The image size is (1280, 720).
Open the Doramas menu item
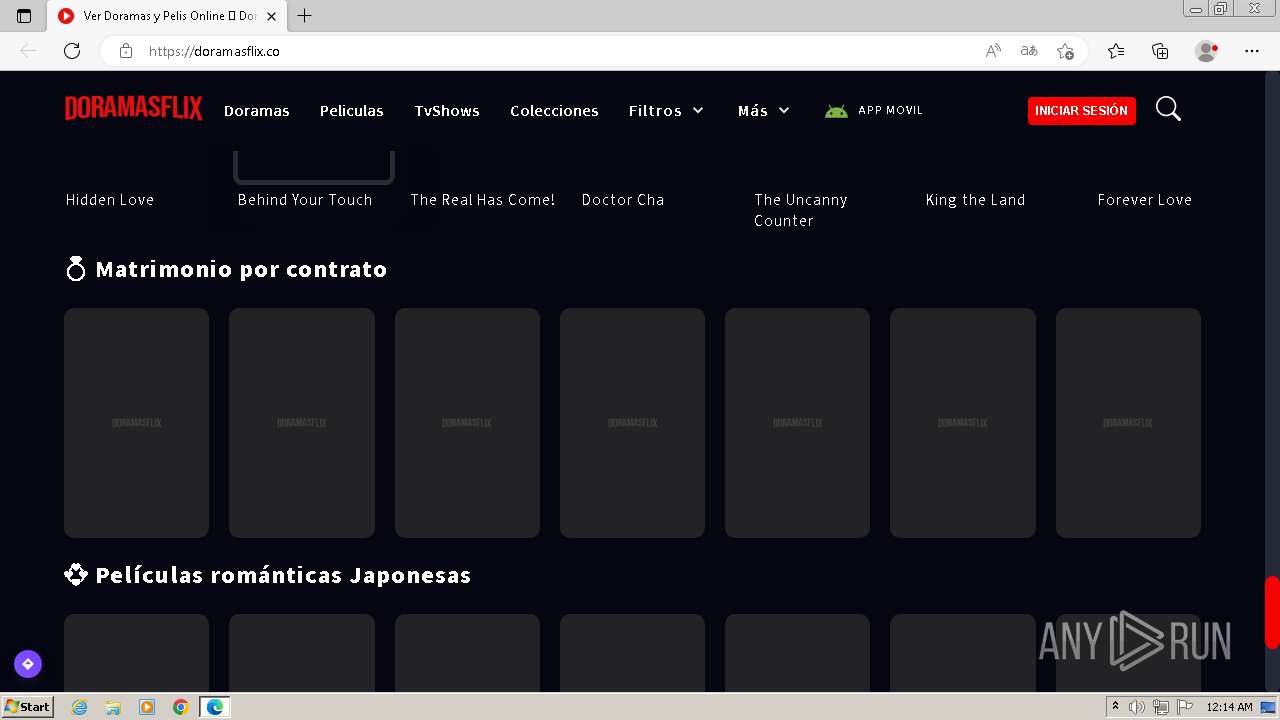click(257, 111)
